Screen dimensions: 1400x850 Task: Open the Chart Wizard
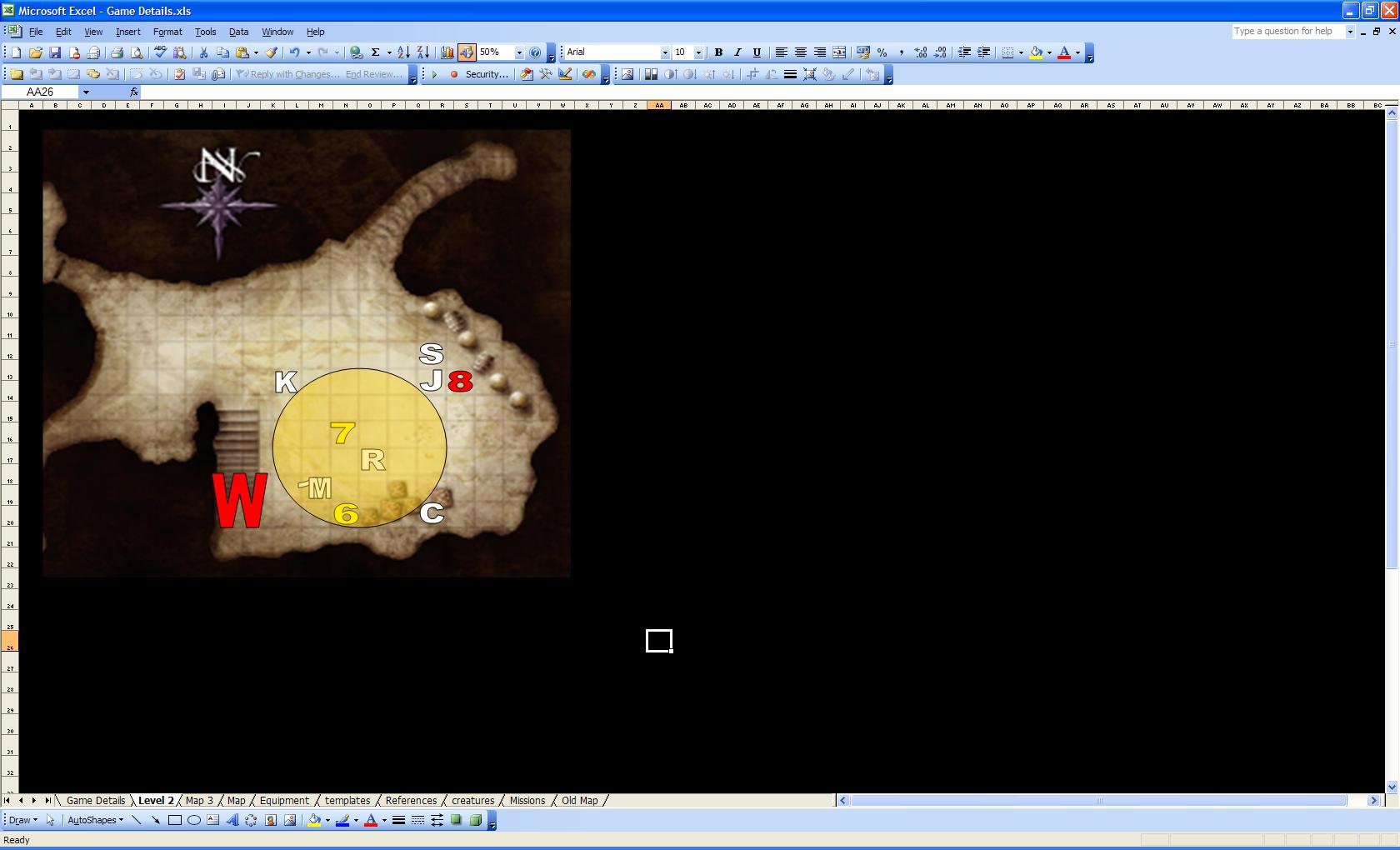(x=447, y=52)
